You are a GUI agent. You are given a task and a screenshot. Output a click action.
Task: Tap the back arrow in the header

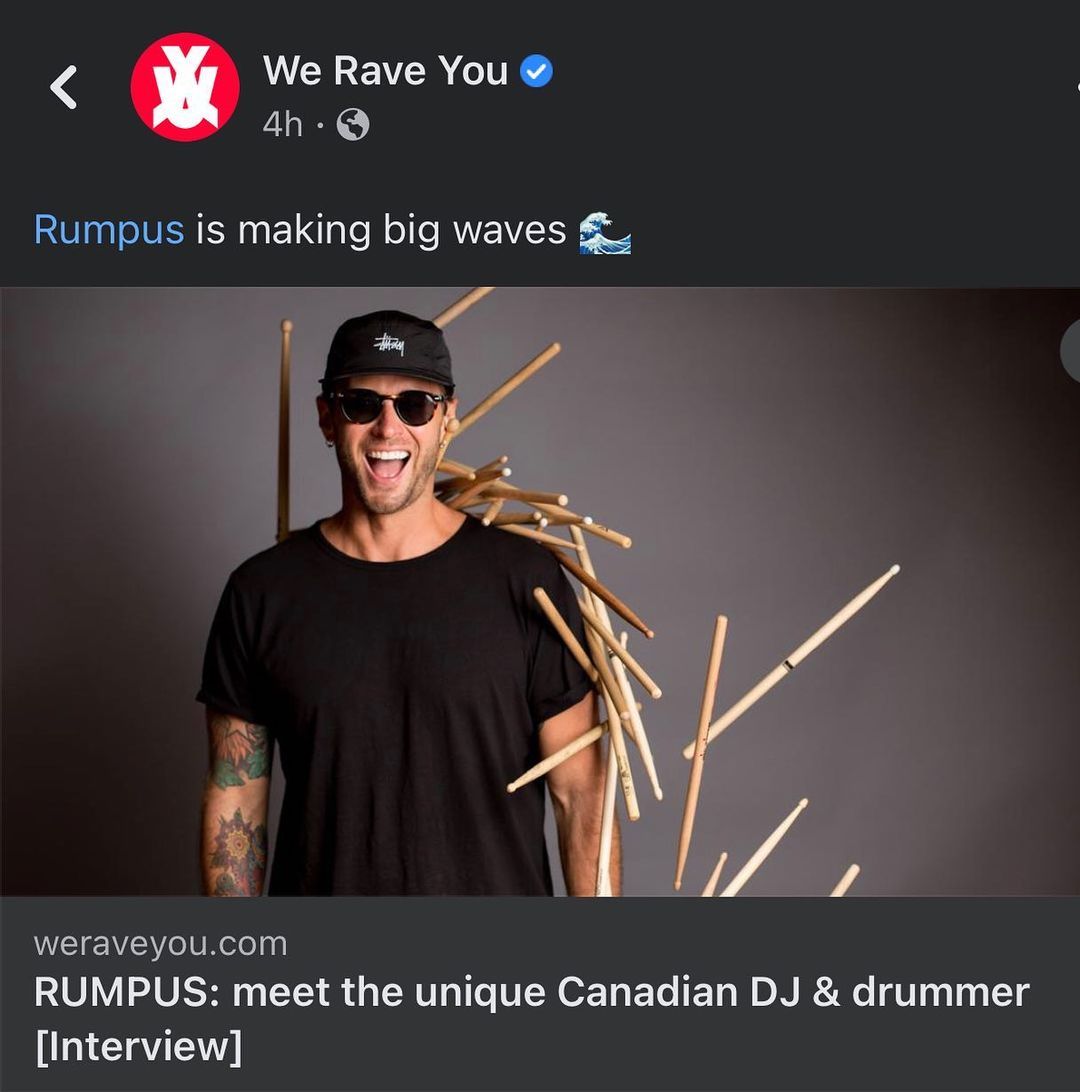pos(63,88)
